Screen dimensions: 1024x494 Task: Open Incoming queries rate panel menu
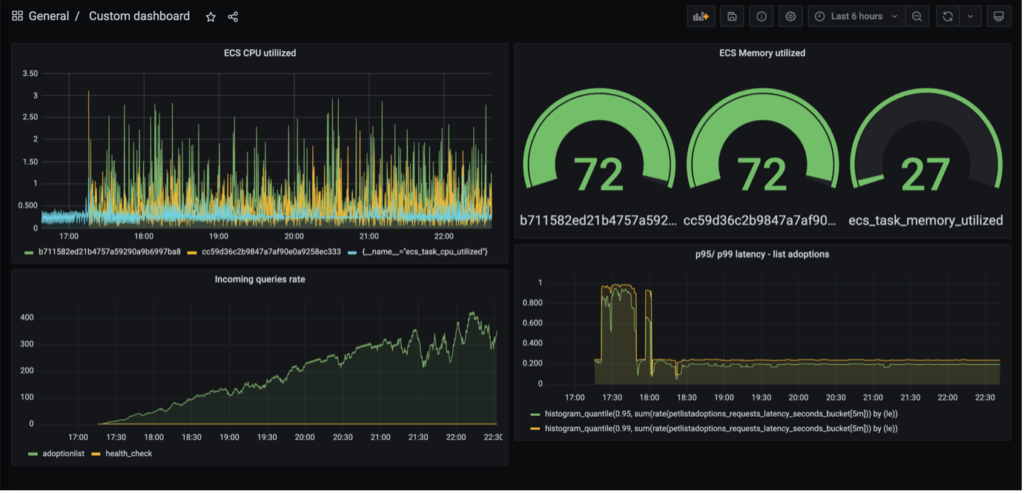pyautogui.click(x=260, y=279)
